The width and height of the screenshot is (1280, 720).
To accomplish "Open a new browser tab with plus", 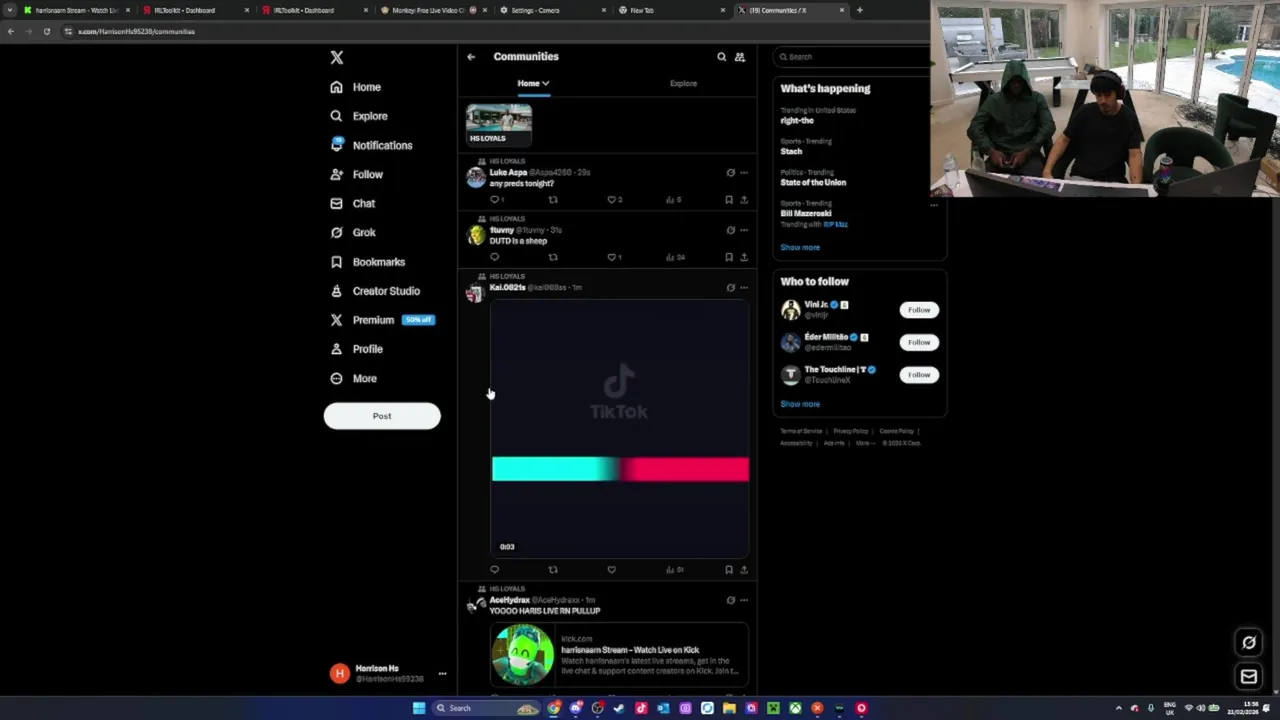I will [860, 10].
